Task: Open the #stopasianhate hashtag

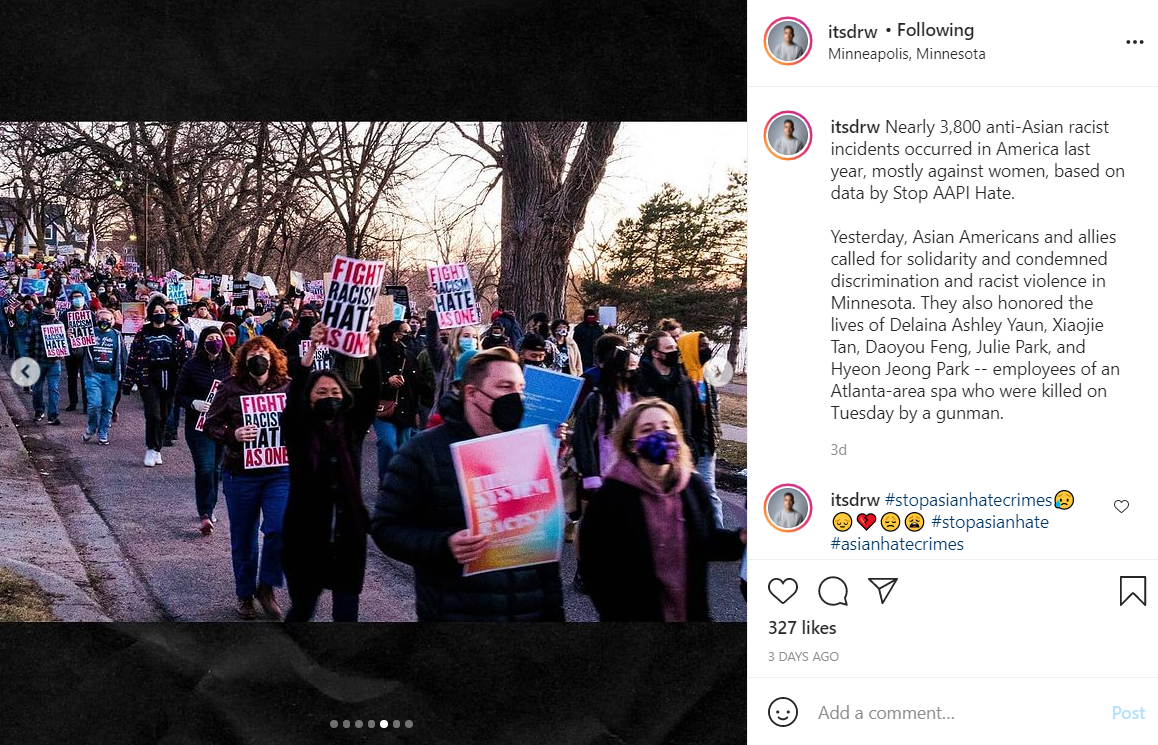Action: point(990,522)
